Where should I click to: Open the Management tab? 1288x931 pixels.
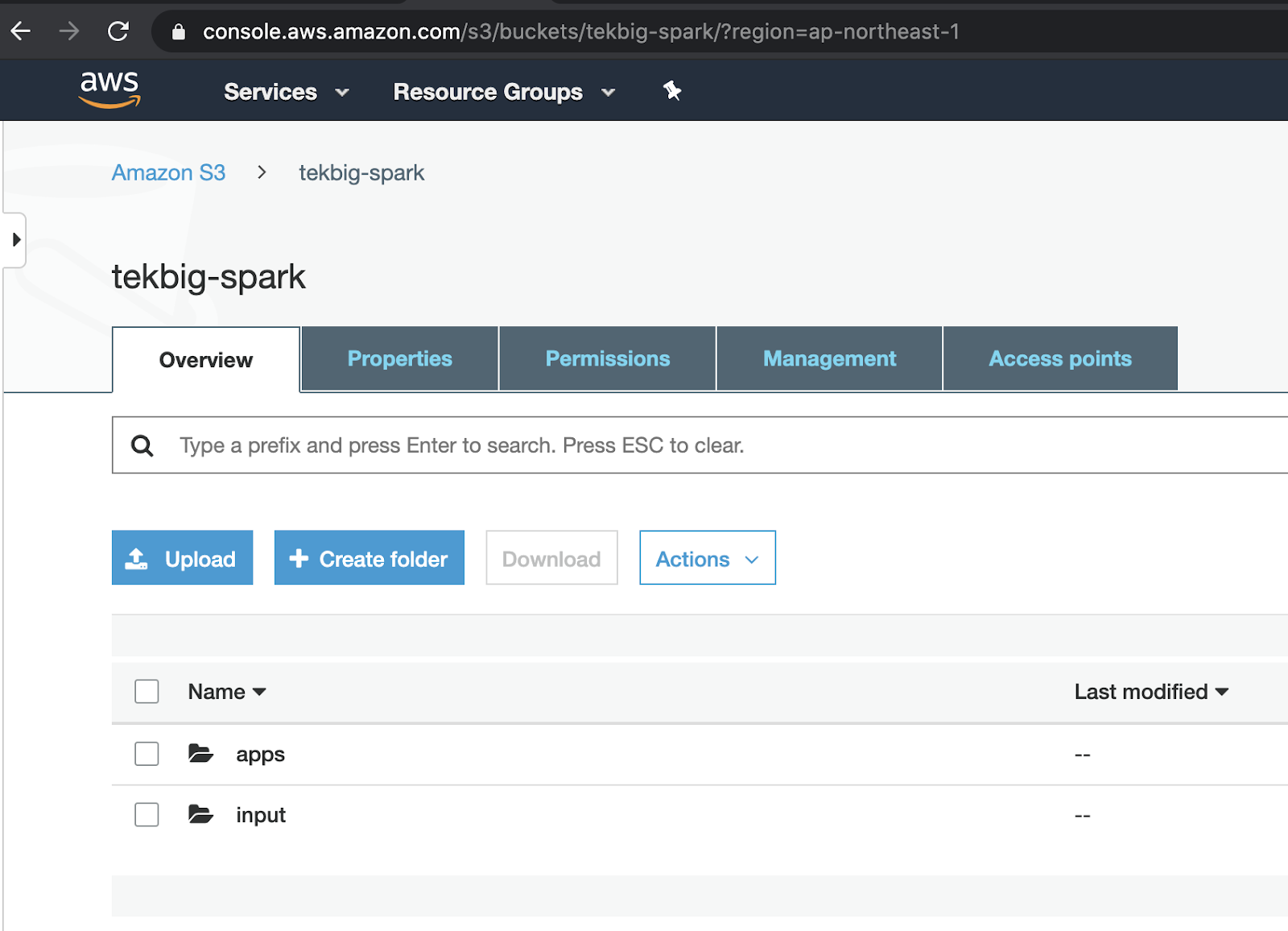pos(829,359)
